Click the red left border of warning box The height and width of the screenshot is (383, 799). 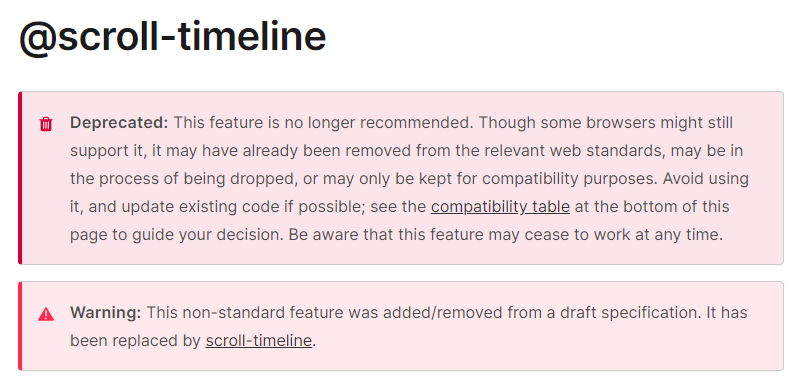pos(20,326)
